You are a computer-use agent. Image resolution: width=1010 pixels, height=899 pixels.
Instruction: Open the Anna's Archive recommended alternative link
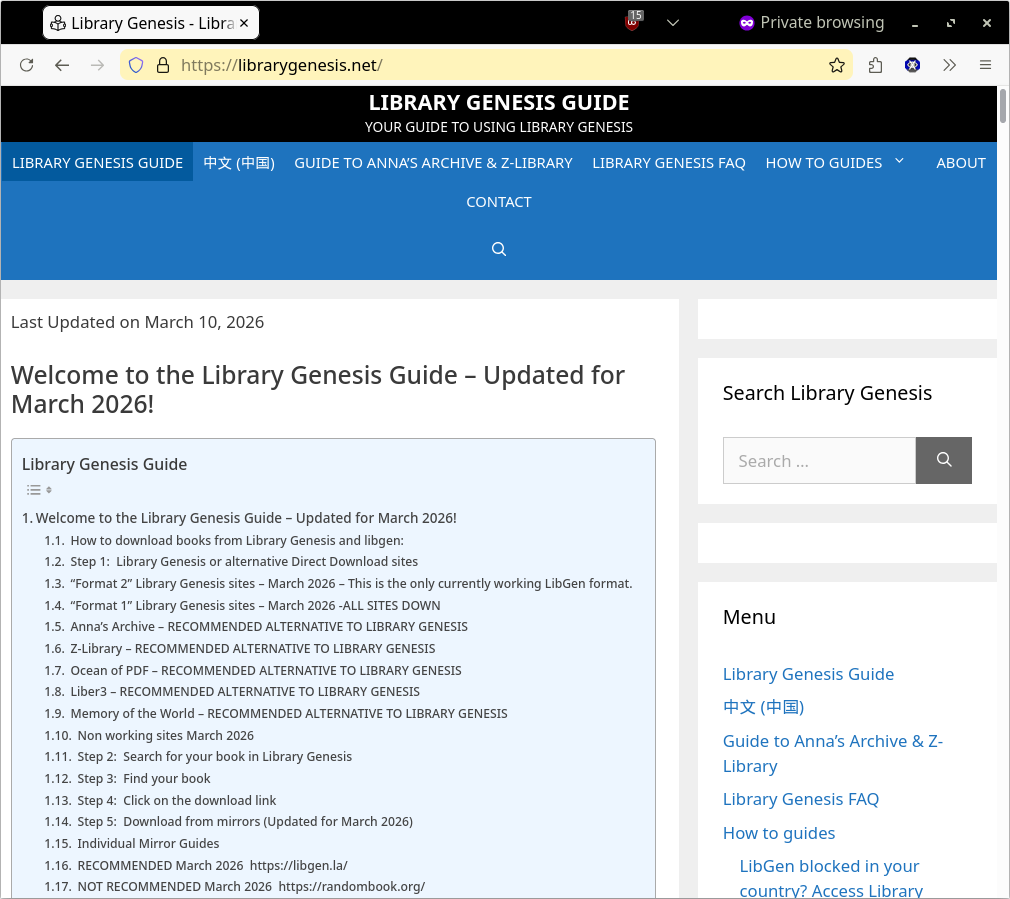tap(268, 627)
